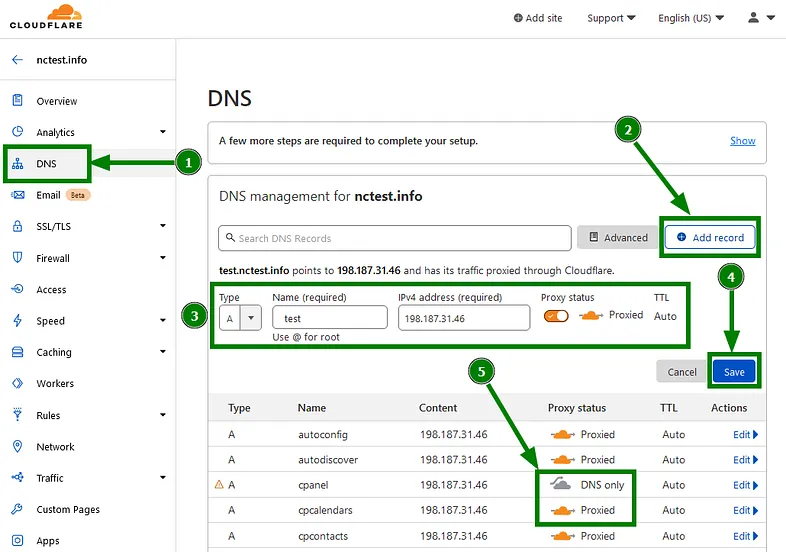Edit the autodiscover record
Viewport: 786px width, 552px height.
pos(745,460)
